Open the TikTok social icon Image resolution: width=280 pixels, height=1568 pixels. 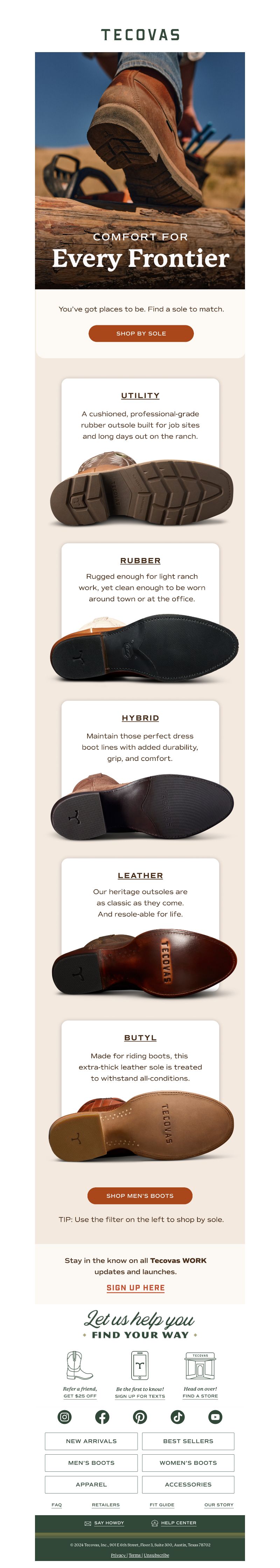178,1417
